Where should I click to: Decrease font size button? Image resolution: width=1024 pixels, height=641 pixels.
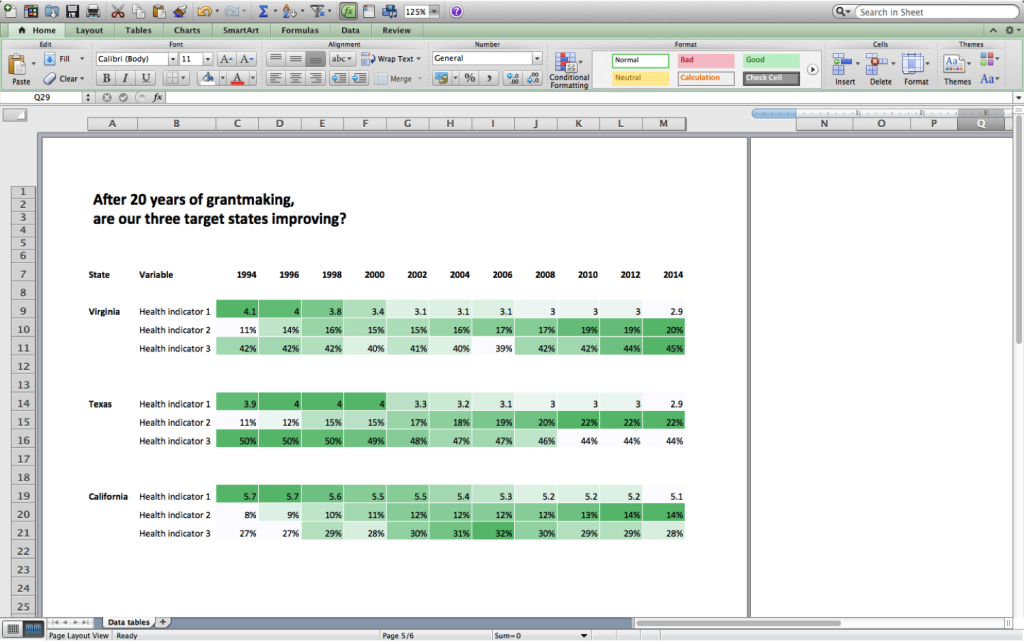[x=246, y=59]
